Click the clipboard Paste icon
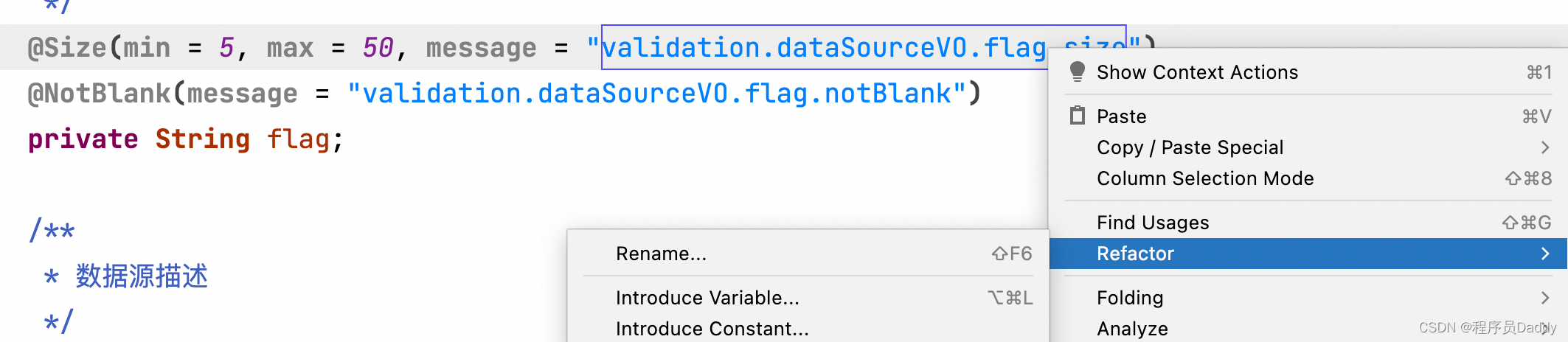Image resolution: width=1568 pixels, height=342 pixels. click(x=1078, y=115)
